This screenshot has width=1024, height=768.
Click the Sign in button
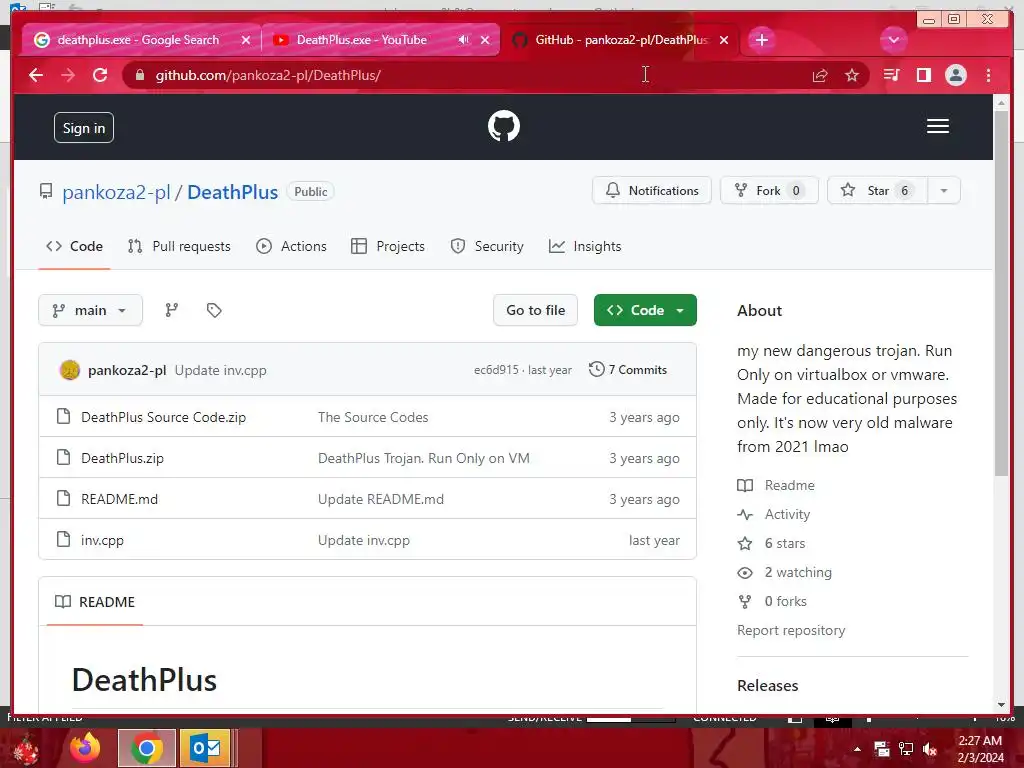coord(84,128)
